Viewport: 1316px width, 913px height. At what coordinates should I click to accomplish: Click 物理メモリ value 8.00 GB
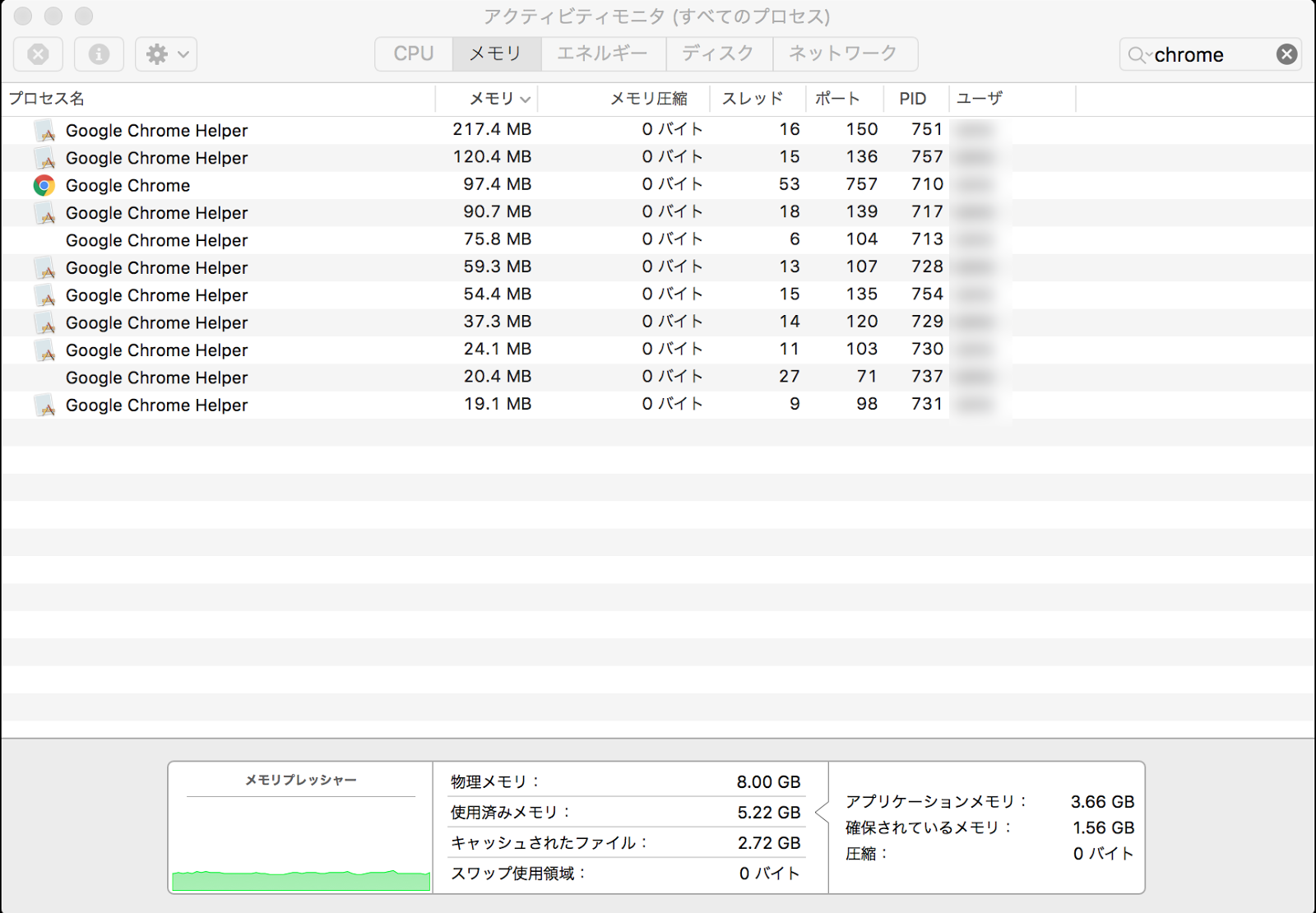[768, 782]
